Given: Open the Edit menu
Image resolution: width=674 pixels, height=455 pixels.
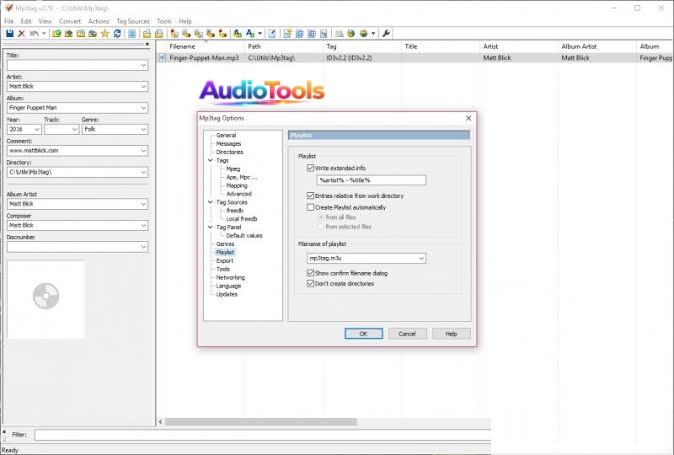Looking at the screenshot, I should tap(26, 21).
